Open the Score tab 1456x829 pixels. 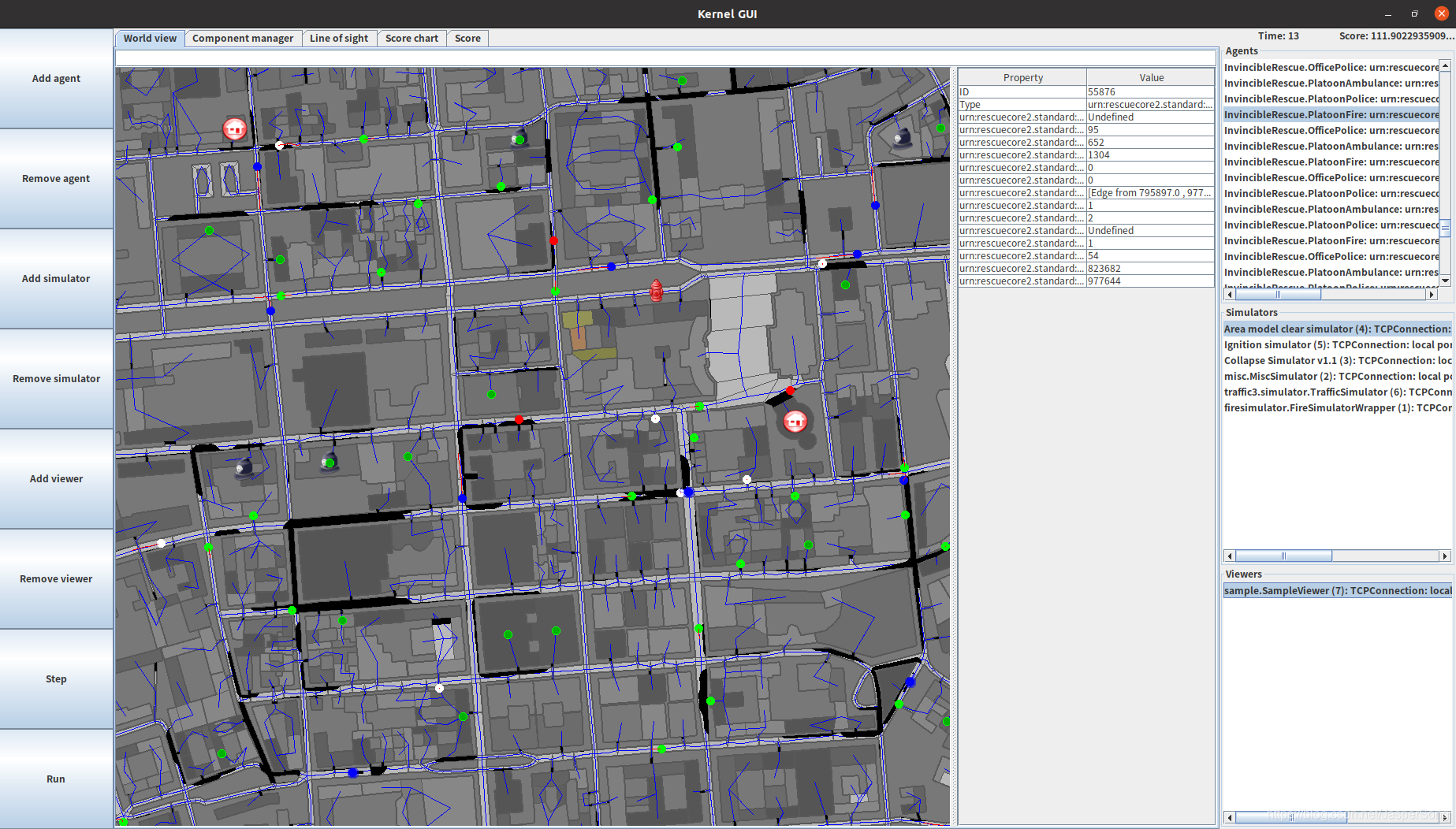point(467,38)
